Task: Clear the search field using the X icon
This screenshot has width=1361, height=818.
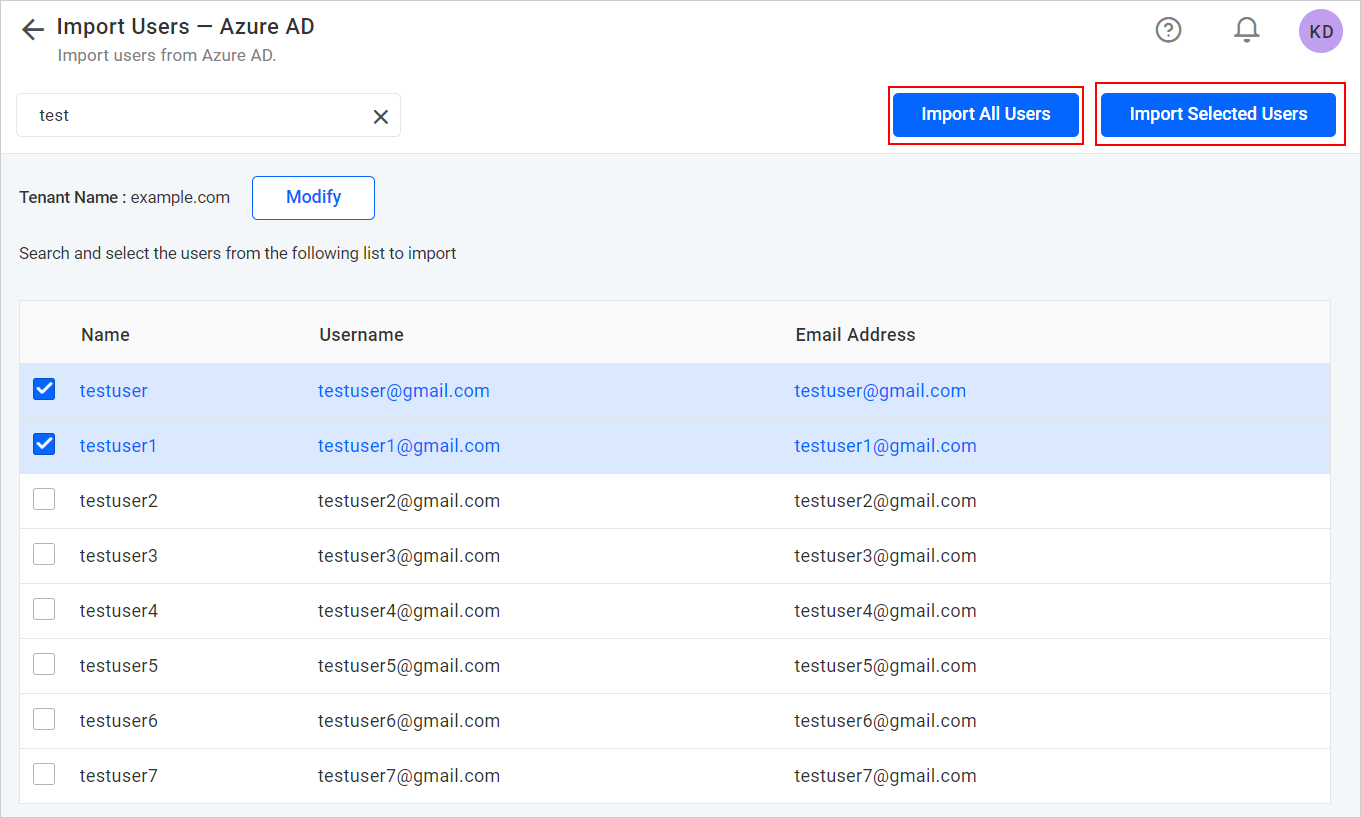Action: pos(380,116)
